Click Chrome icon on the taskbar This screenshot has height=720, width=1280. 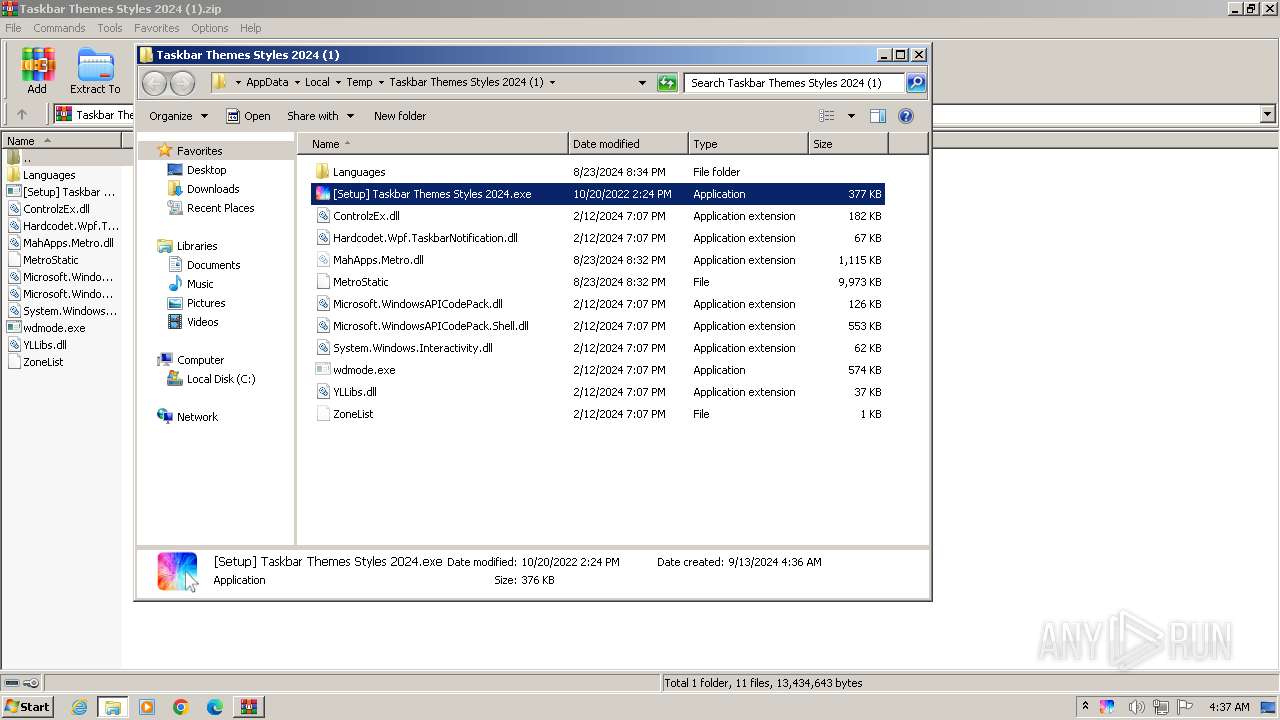point(181,707)
